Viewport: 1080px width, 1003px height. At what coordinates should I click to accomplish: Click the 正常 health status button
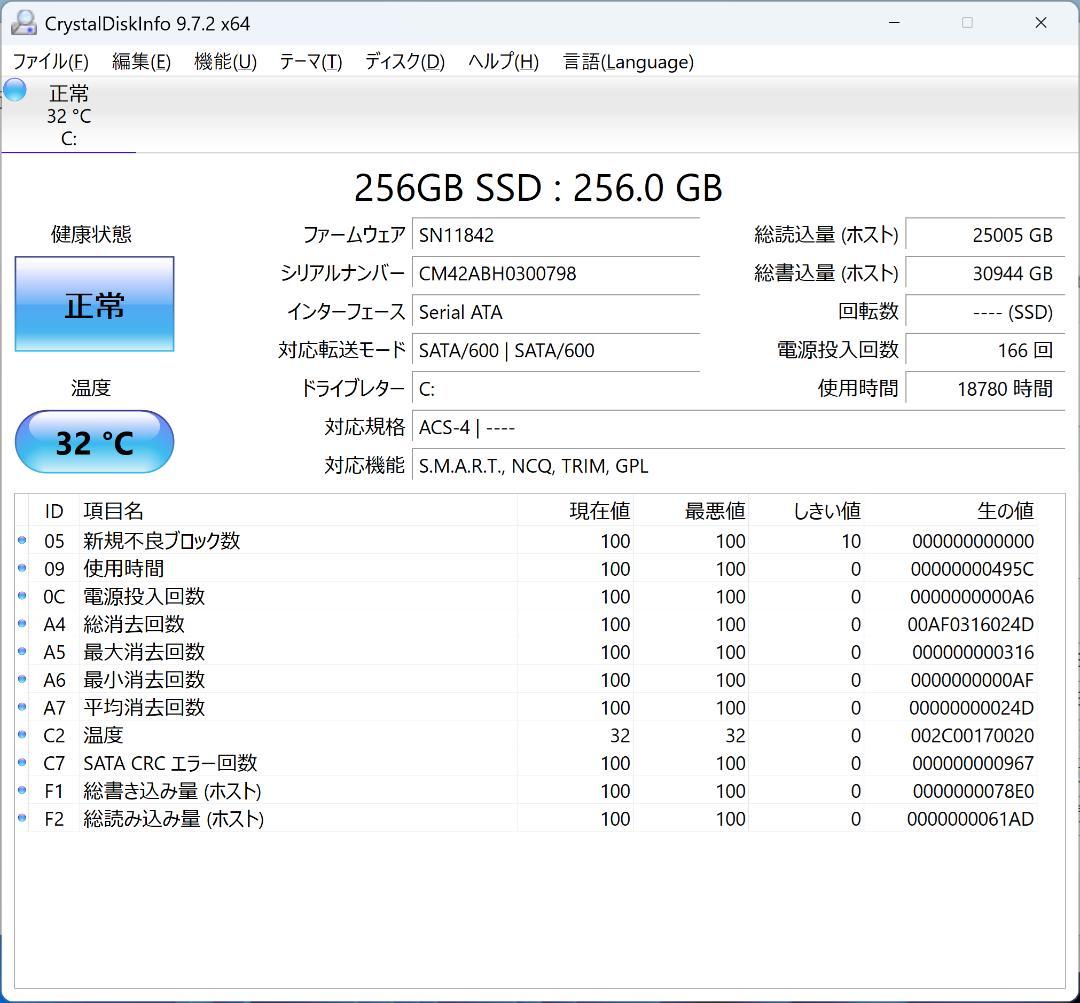pyautogui.click(x=94, y=304)
